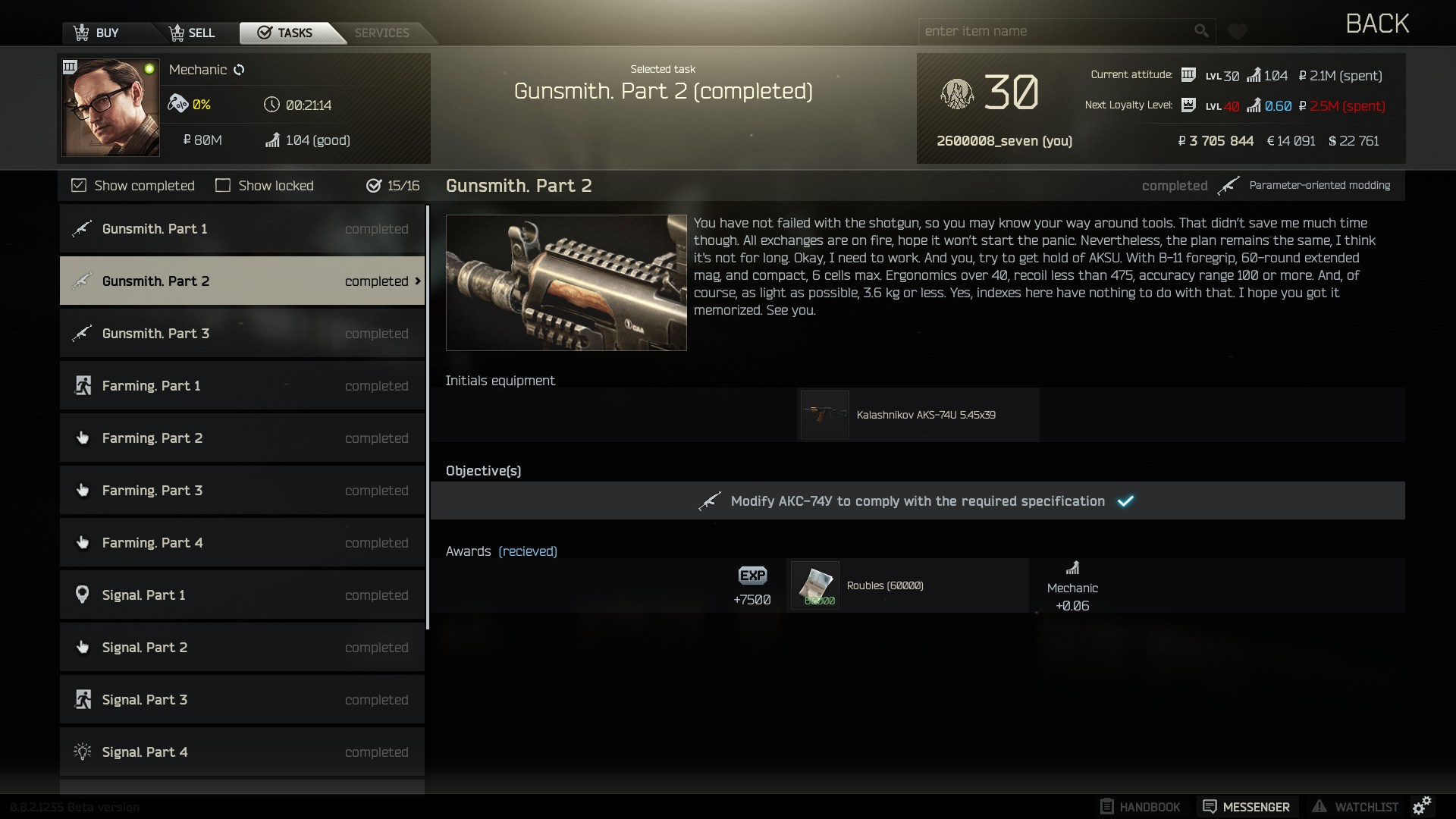Click the Mechanic trader portrait
The height and width of the screenshot is (819, 1456).
[111, 108]
